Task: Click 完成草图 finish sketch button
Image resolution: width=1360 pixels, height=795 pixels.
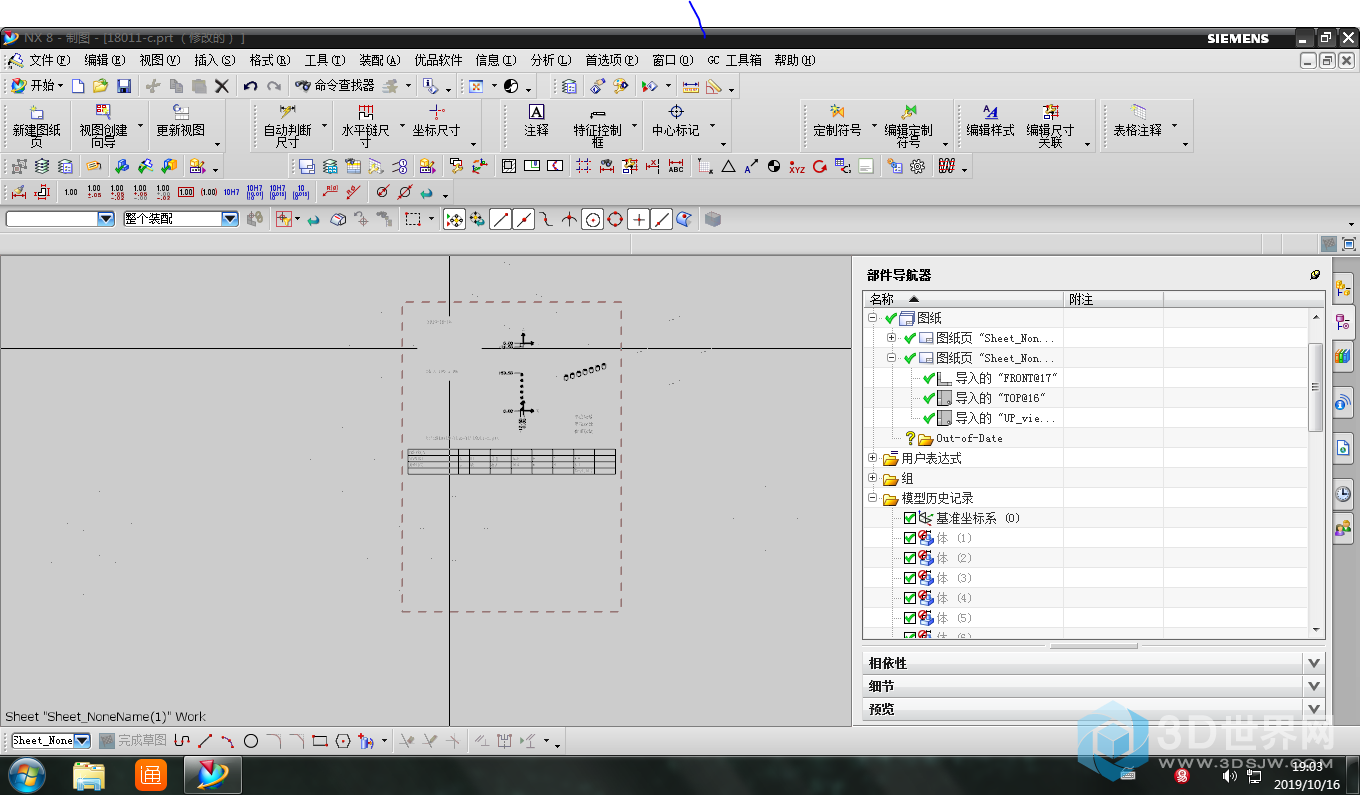Action: pyautogui.click(x=133, y=741)
